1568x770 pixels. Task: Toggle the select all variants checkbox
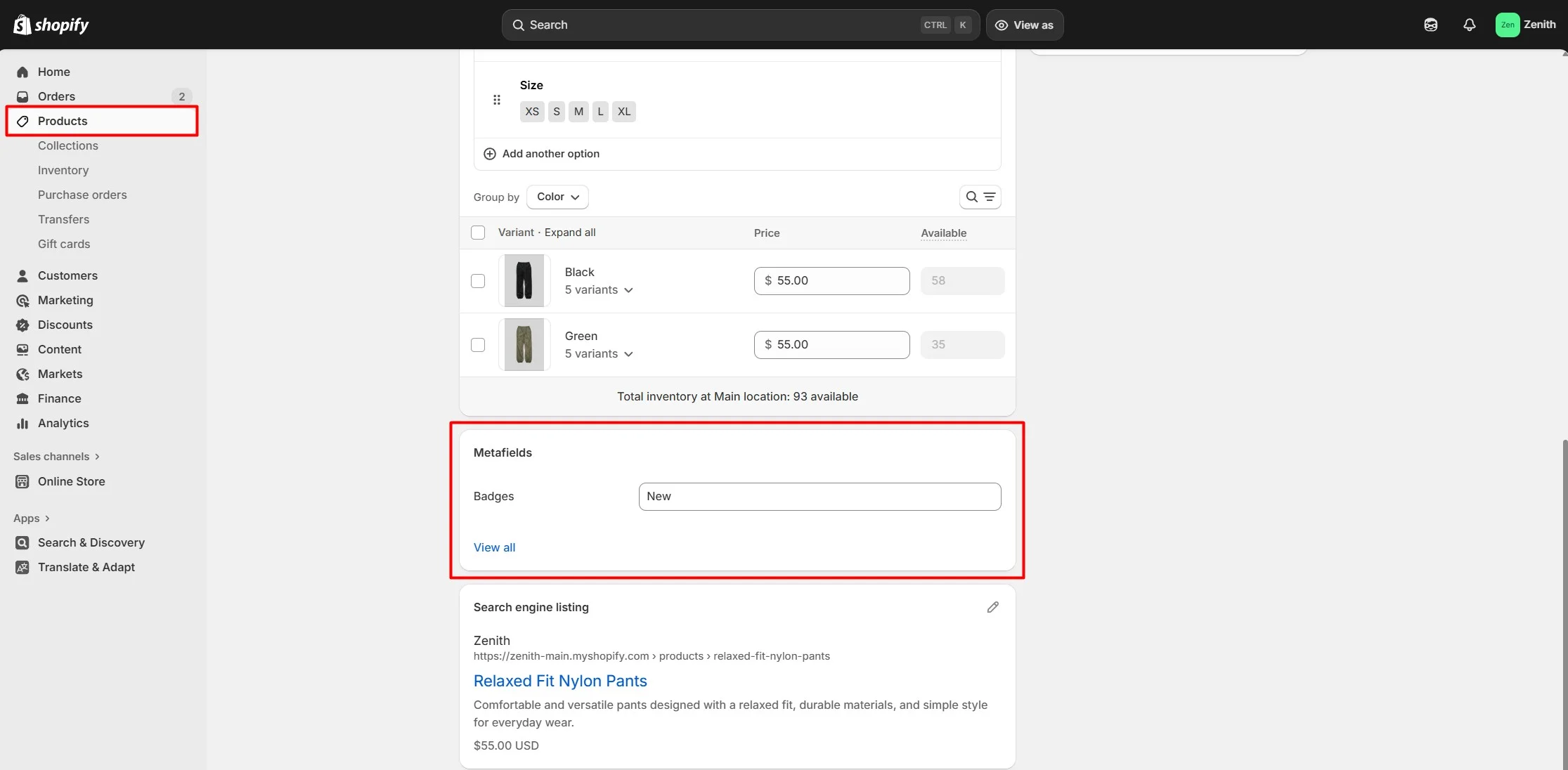tap(478, 233)
